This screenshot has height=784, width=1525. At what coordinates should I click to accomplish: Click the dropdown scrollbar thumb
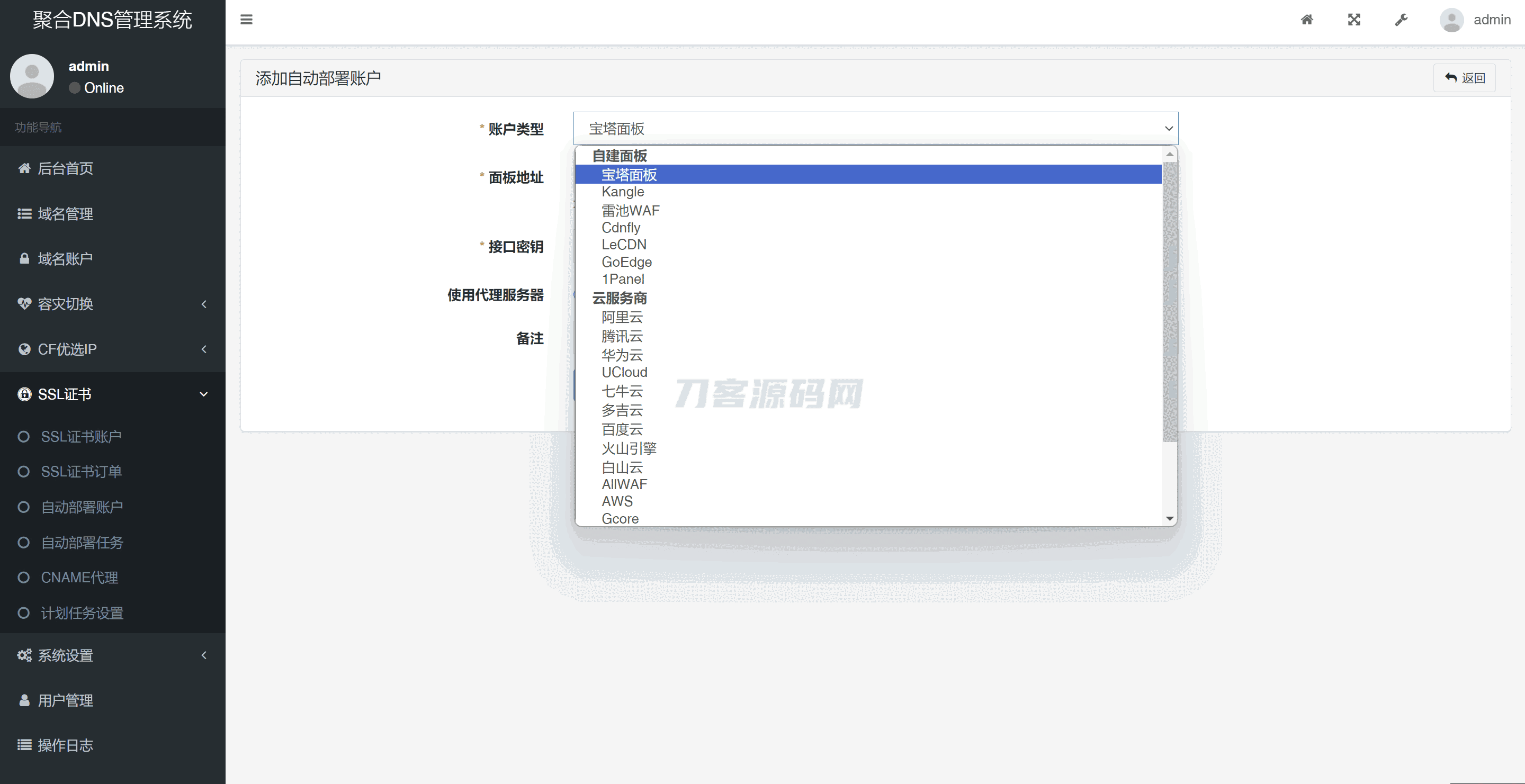[1169, 302]
